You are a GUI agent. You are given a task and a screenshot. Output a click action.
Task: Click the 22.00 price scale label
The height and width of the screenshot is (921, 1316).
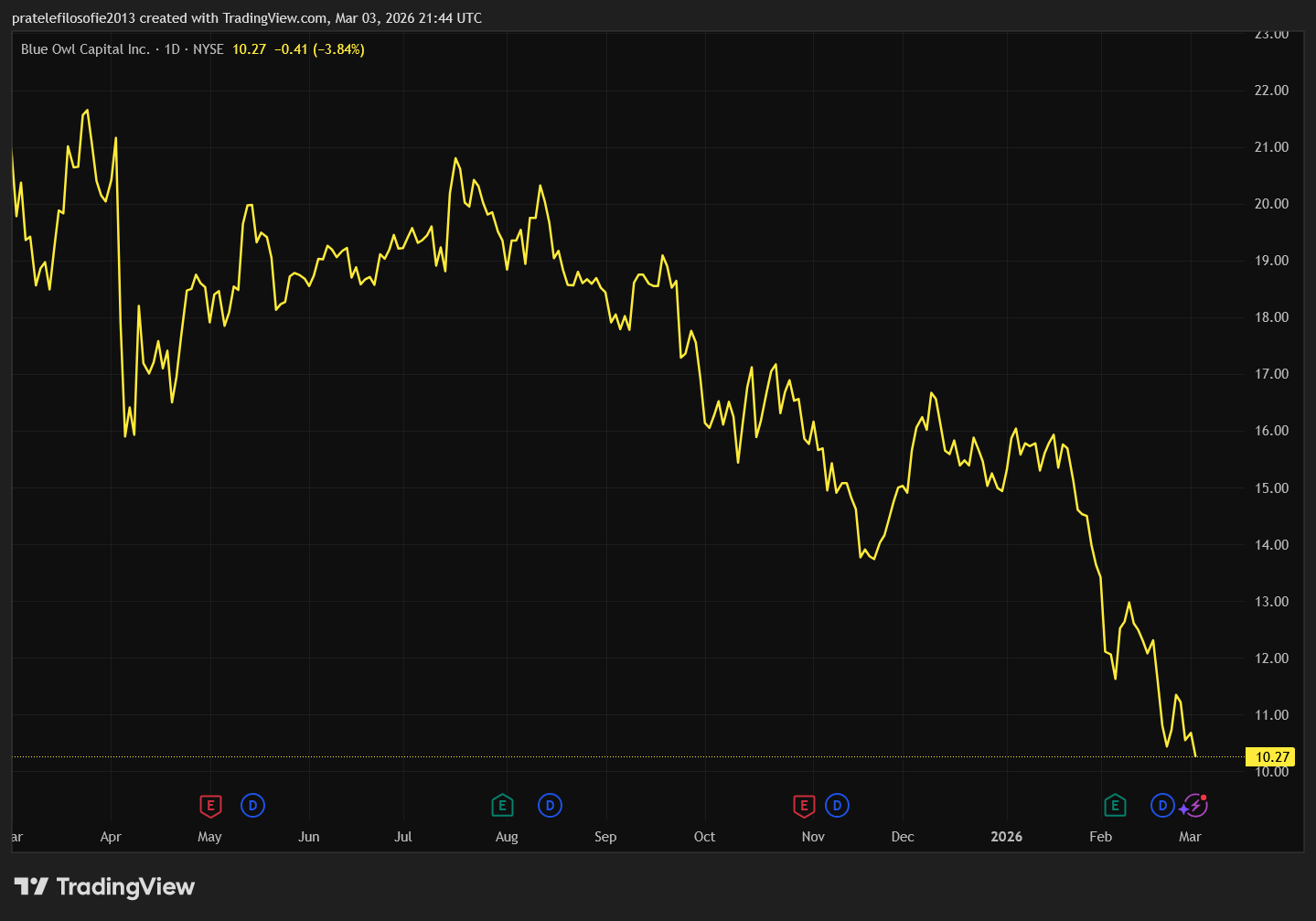[1271, 91]
